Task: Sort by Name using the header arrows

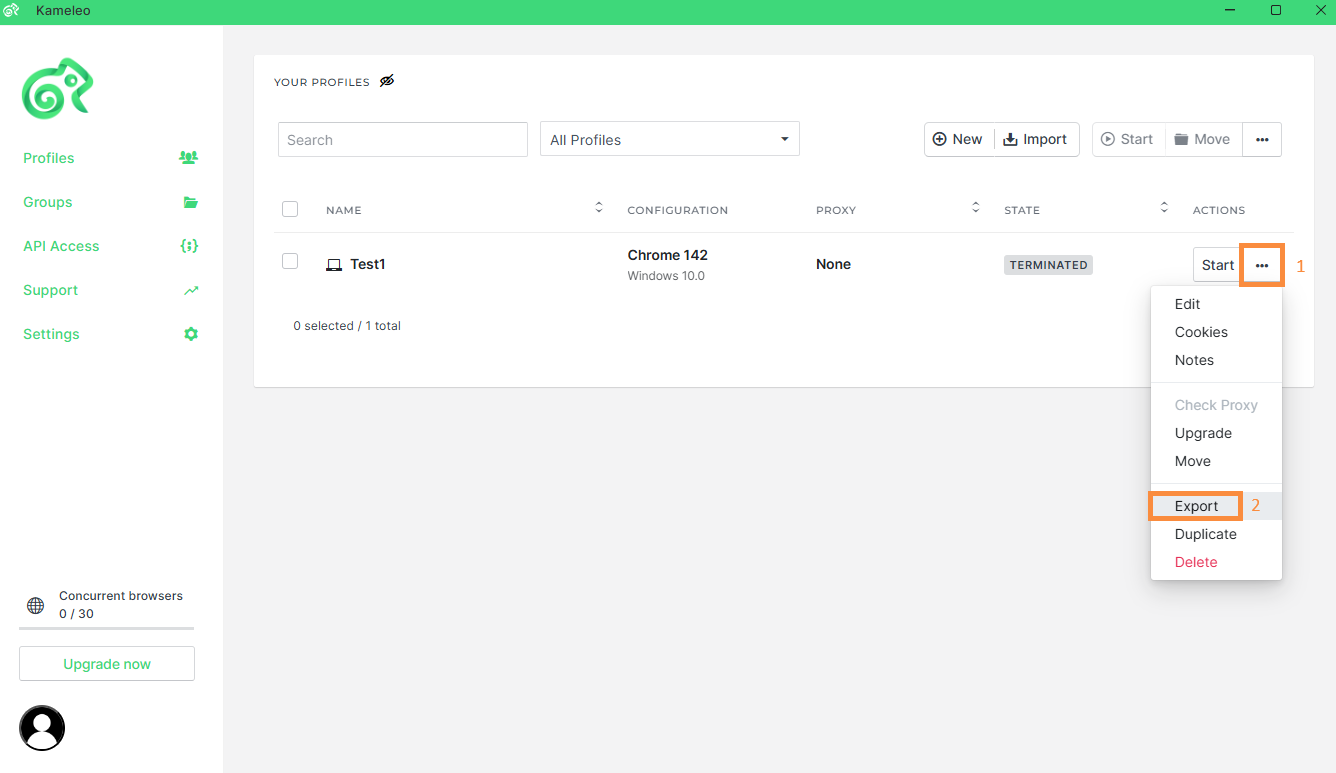Action: (599, 207)
